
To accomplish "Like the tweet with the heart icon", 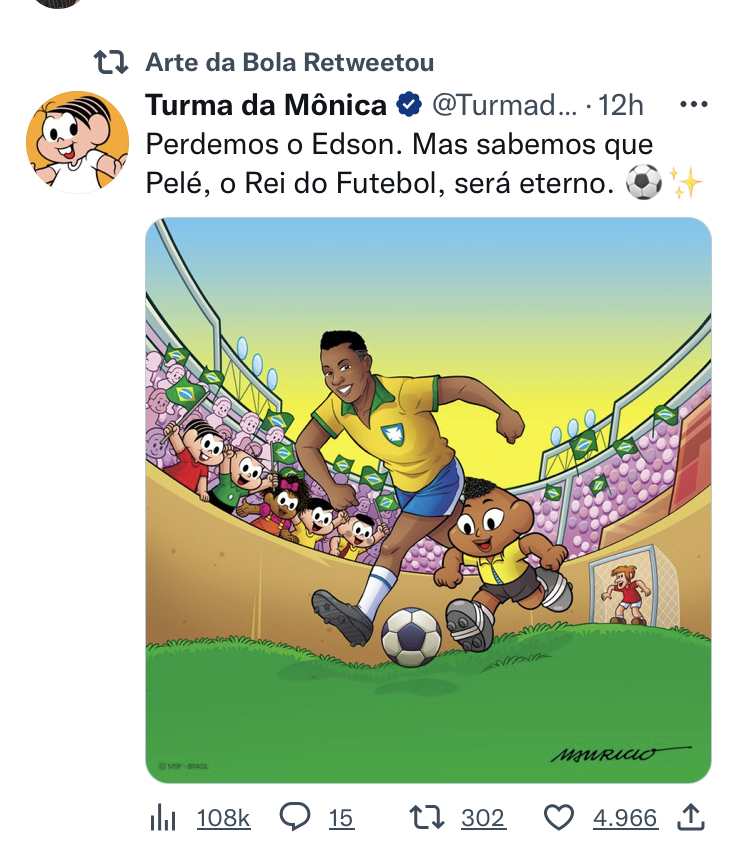I will click(558, 819).
